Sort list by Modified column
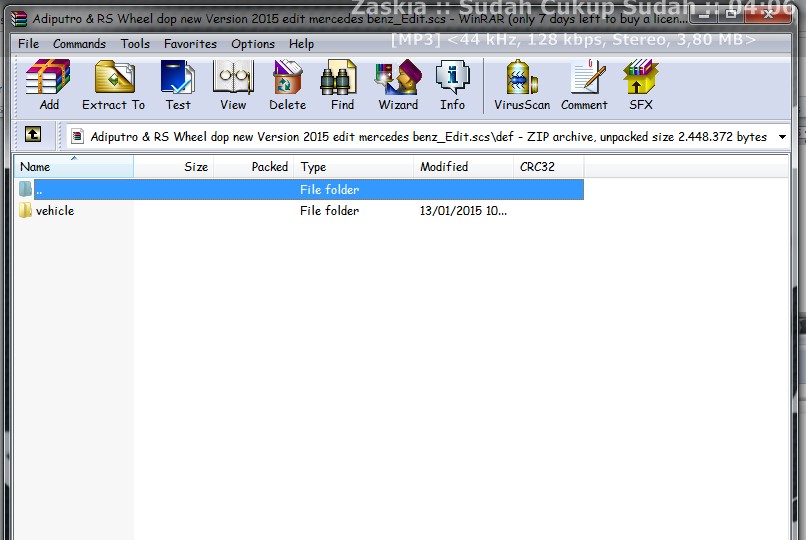The width and height of the screenshot is (806, 540). point(463,166)
